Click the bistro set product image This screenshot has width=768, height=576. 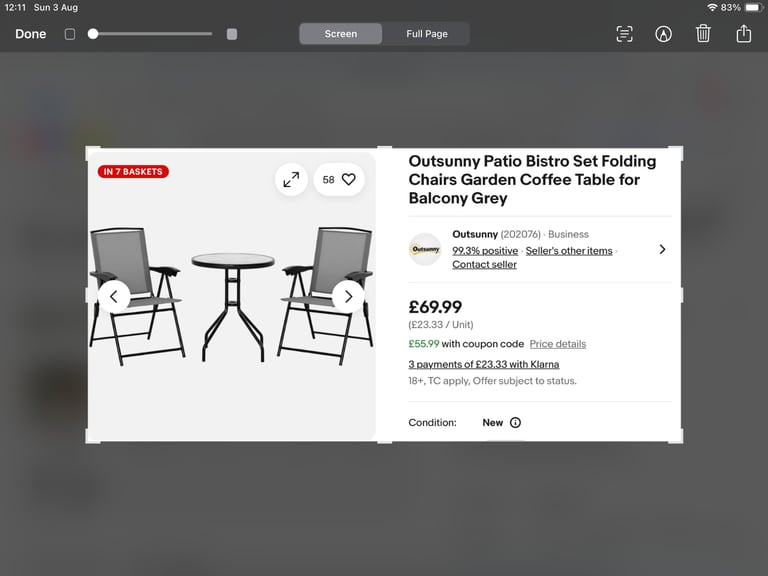coord(231,295)
